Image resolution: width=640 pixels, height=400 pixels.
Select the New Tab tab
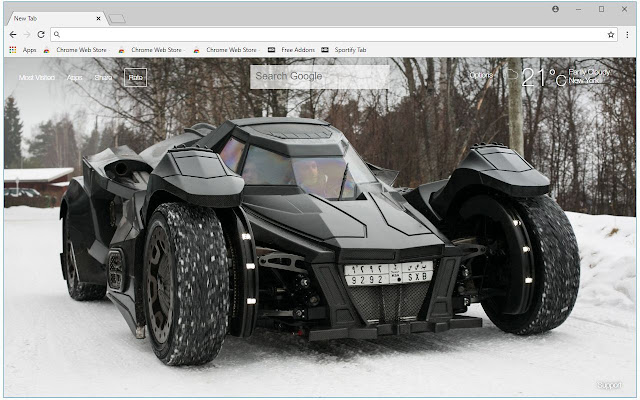point(56,18)
